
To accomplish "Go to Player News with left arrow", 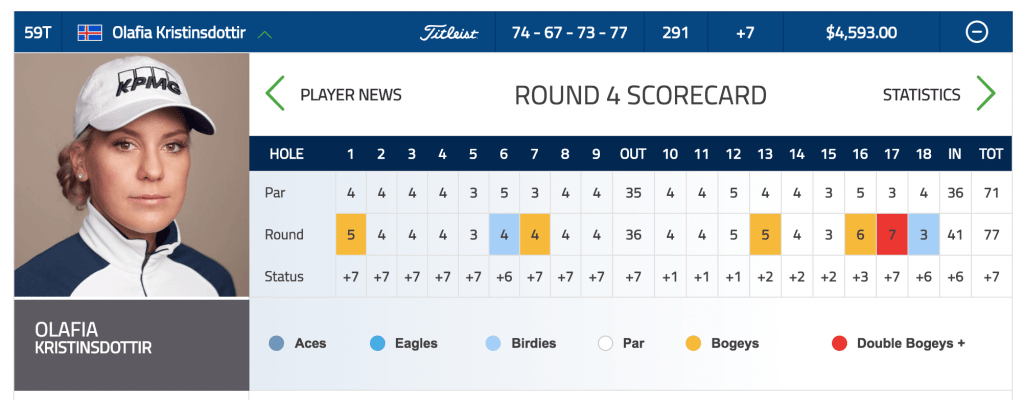I will click(x=275, y=93).
